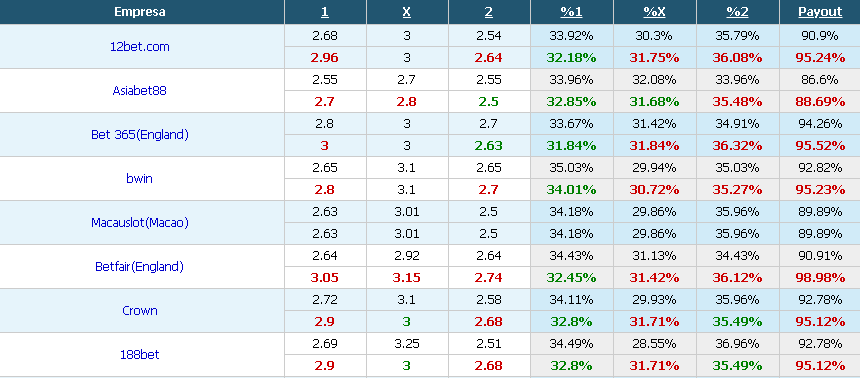This screenshot has width=860, height=378.
Task: Select the 3.25 draw odds for 188bet
Action: [406, 343]
